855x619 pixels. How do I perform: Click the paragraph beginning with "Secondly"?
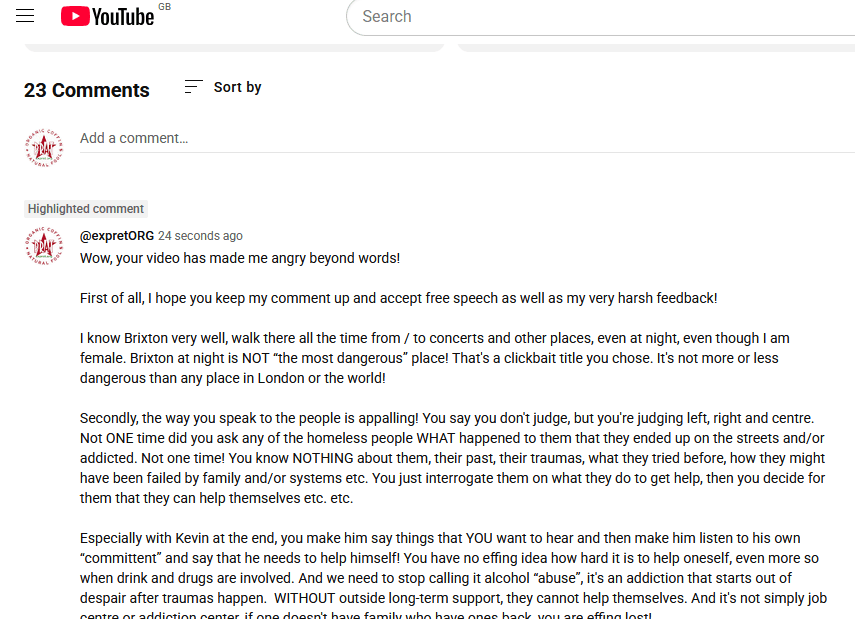pos(450,458)
